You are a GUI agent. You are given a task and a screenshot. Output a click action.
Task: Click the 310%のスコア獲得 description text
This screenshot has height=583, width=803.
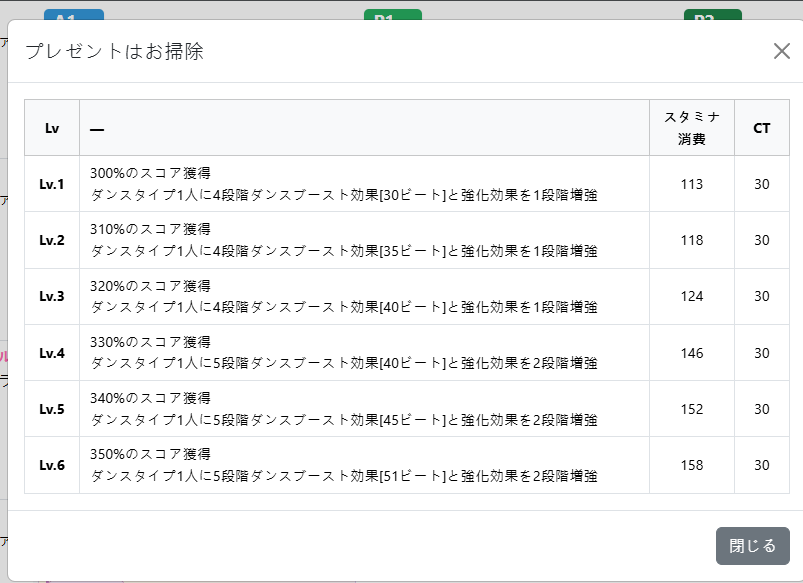tap(151, 229)
